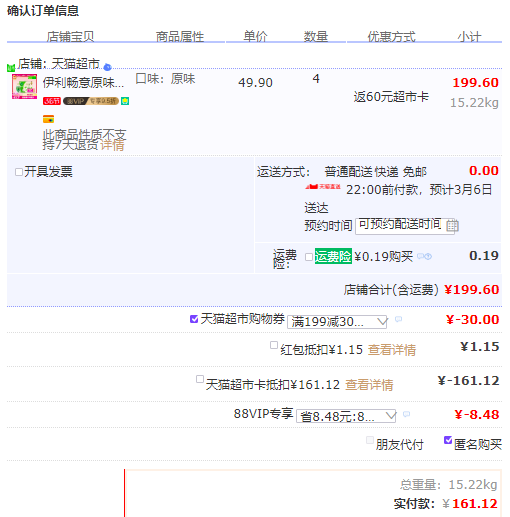Click the red 天猫直送 delivery logo
The image size is (510, 517).
323,187
